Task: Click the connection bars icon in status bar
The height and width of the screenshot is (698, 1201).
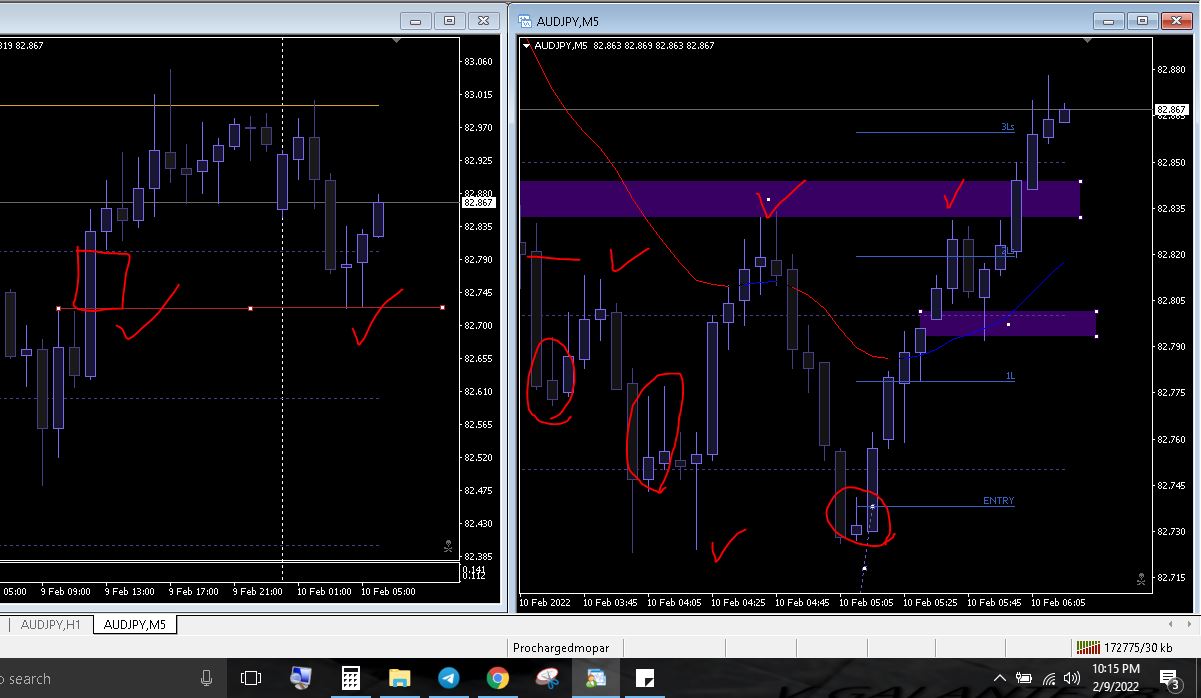Action: pos(1086,648)
